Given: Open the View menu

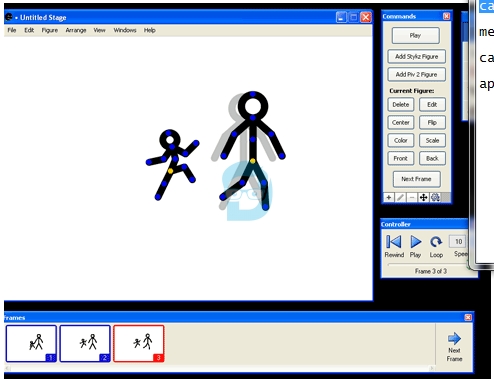Looking at the screenshot, I should click(99, 30).
